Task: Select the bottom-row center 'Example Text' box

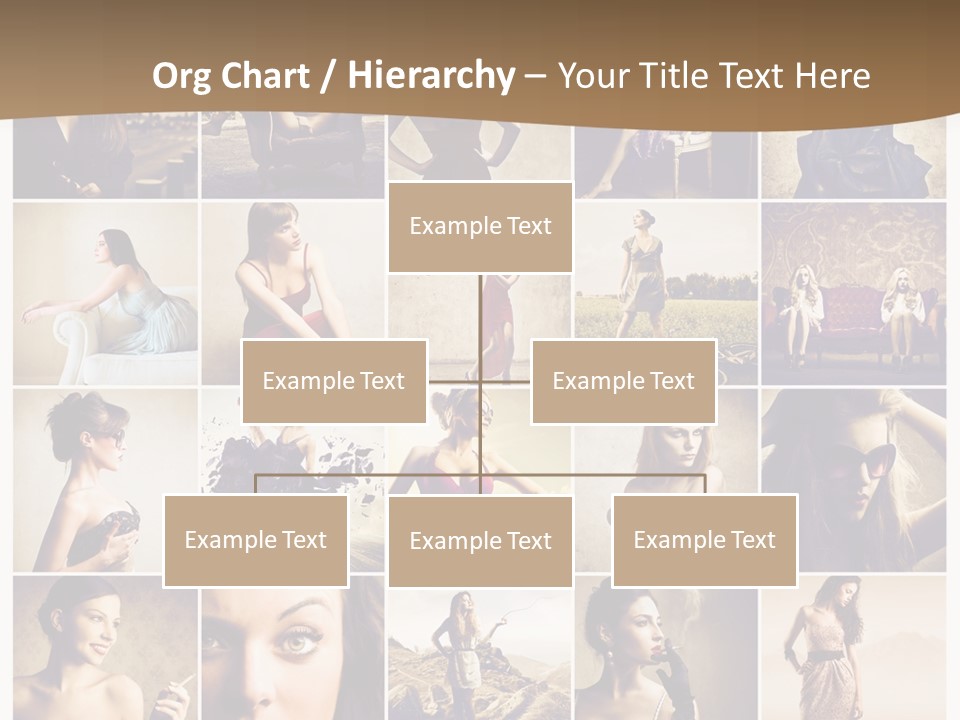Action: click(x=480, y=541)
